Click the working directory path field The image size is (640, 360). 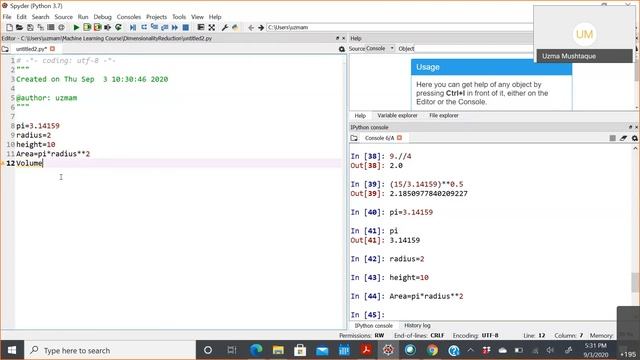point(399,27)
